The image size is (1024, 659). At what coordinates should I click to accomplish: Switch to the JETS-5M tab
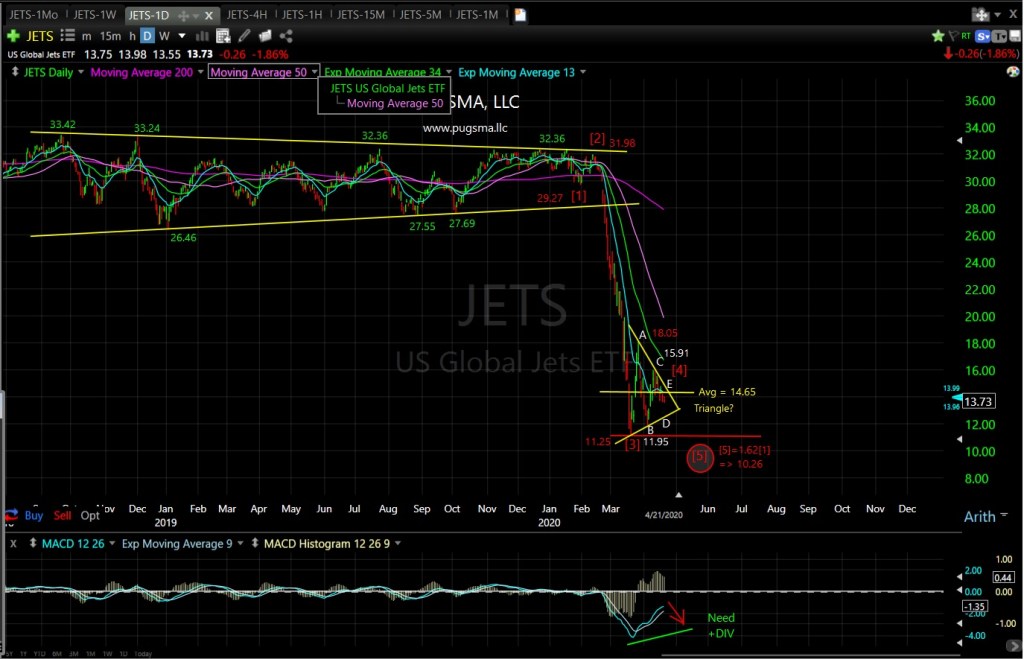[x=420, y=14]
